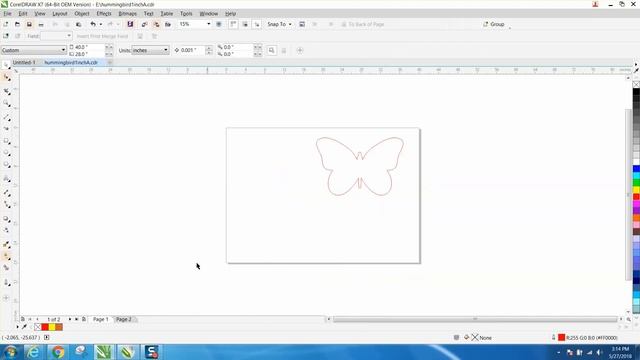Open the File menu
Image resolution: width=640 pixels, height=360 pixels.
click(7, 13)
